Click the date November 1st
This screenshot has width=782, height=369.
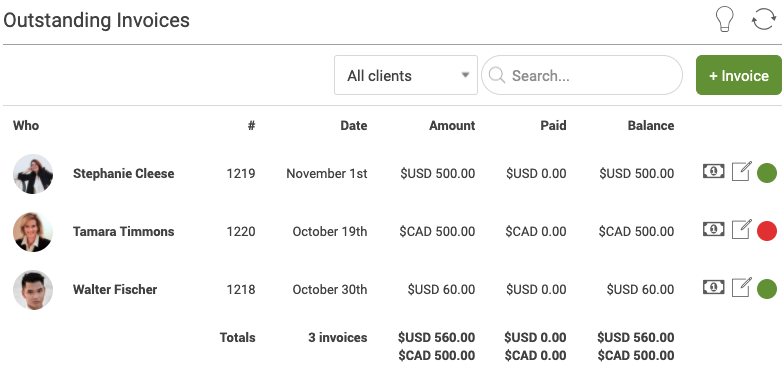pyautogui.click(x=327, y=174)
